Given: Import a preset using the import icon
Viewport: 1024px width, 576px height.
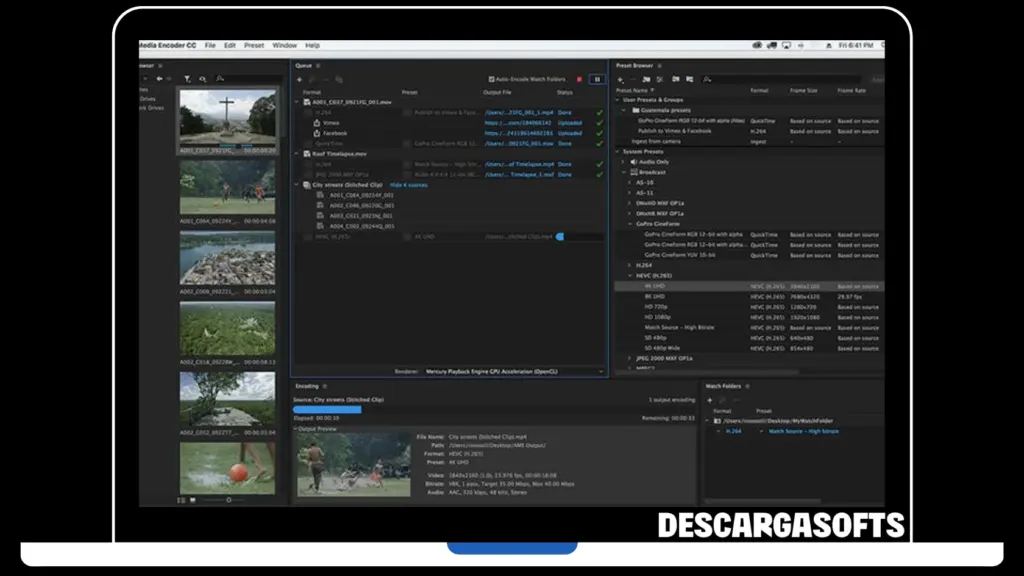Looking at the screenshot, I should pos(676,79).
